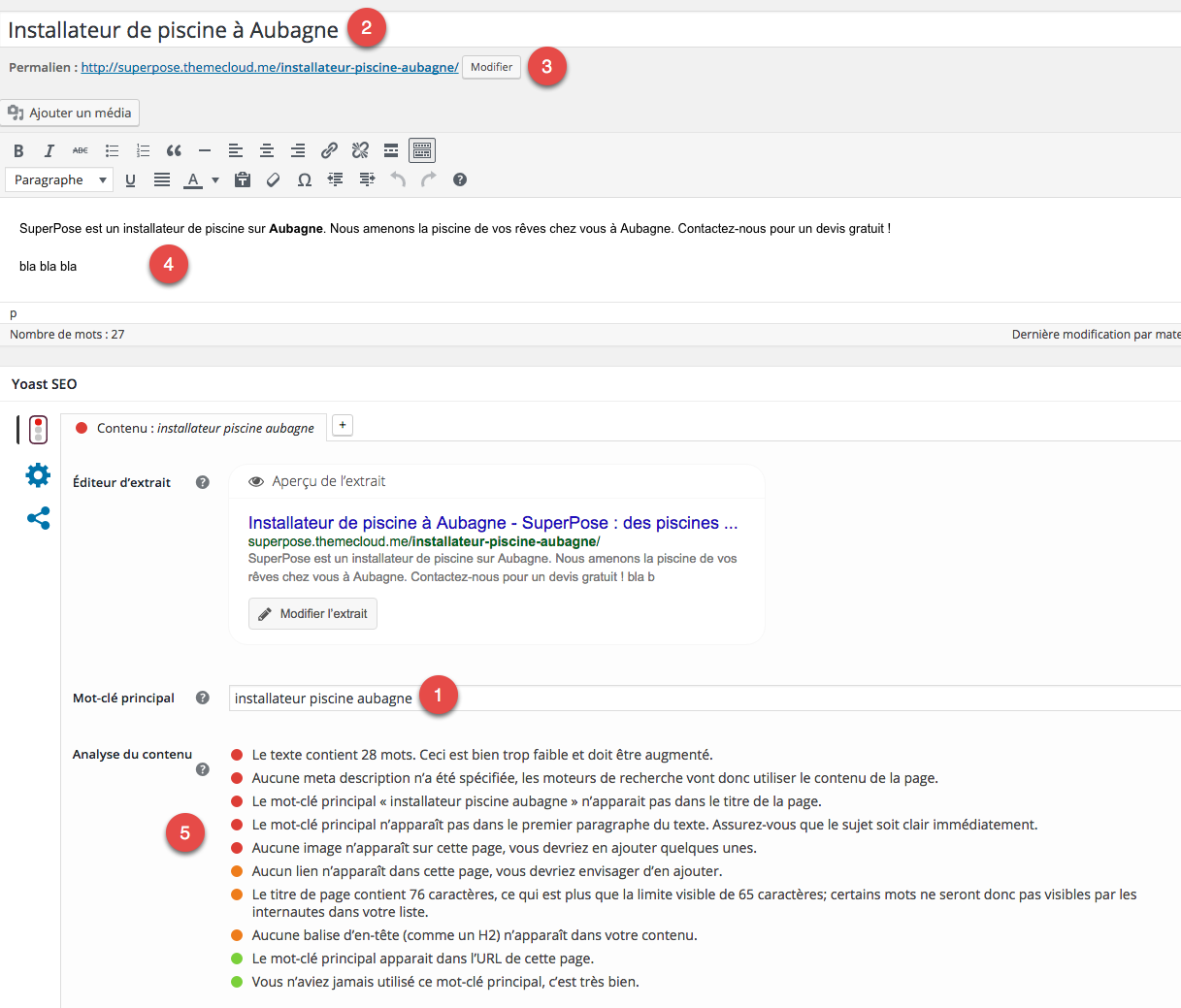Click 'Le texte contient 28 mots' analysis line
The image size is (1181, 1008).
[x=482, y=755]
